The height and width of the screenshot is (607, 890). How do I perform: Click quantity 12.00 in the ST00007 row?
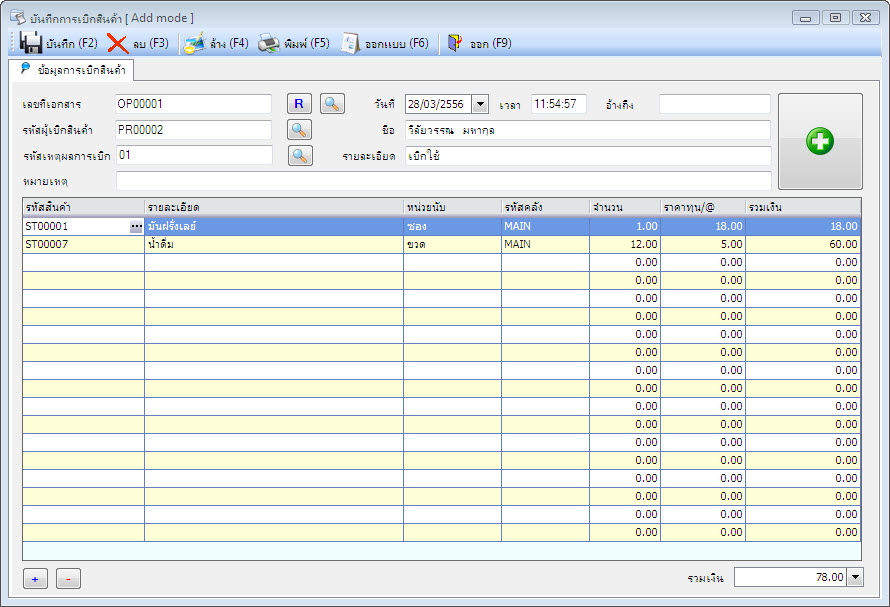coord(625,244)
